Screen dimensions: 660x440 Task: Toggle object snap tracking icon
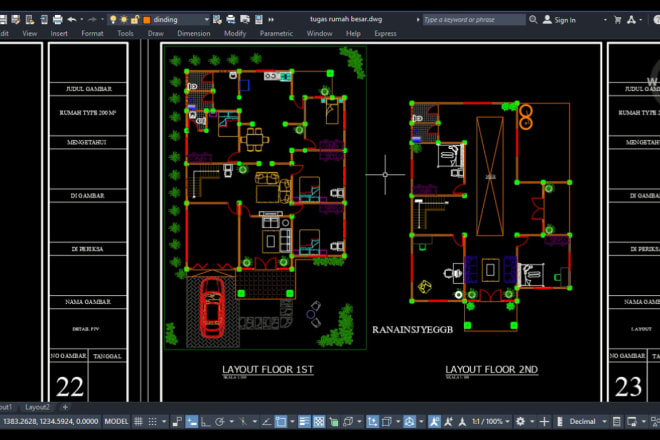coord(266,421)
